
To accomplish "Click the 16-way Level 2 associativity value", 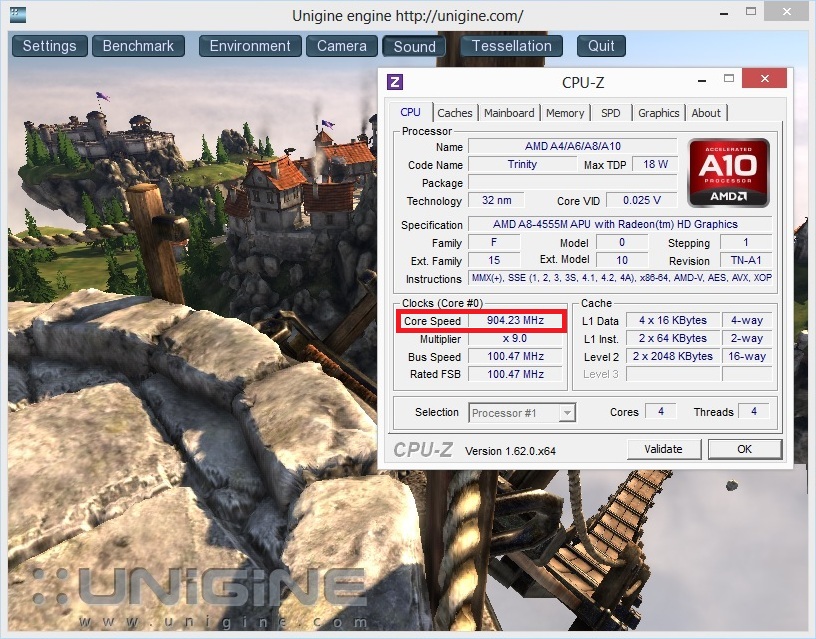I will [x=747, y=356].
